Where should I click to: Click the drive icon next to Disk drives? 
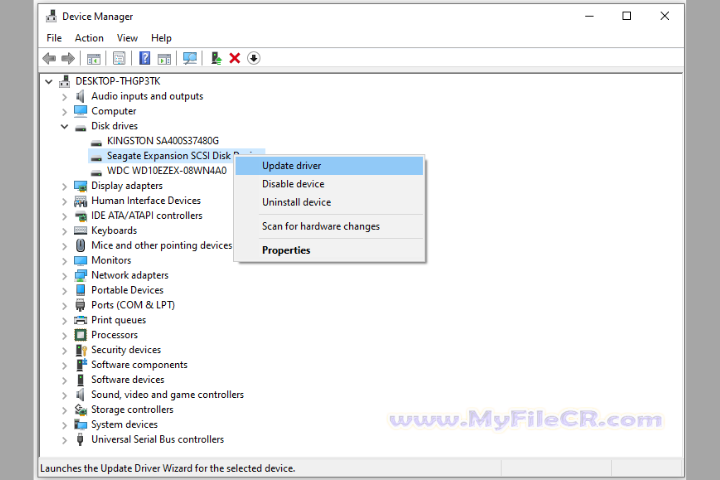[x=80, y=127]
